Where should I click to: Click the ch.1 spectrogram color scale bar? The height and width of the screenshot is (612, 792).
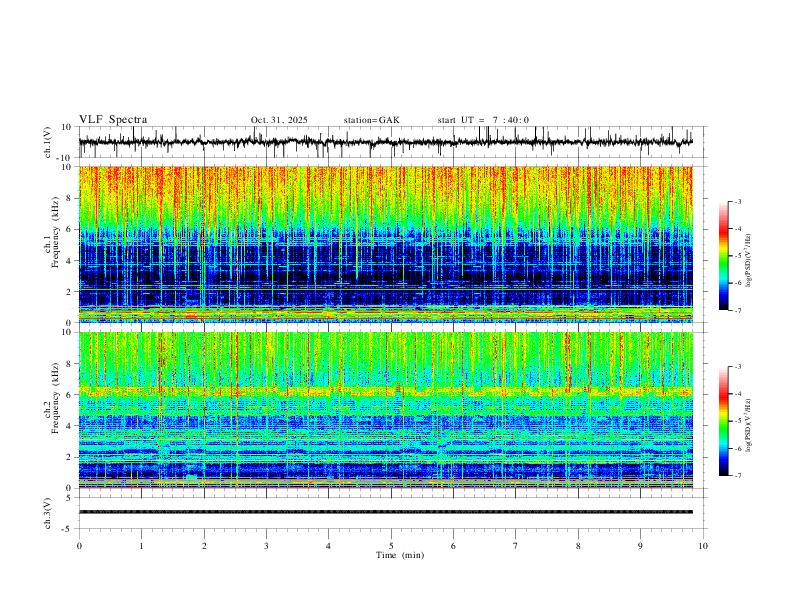click(723, 256)
